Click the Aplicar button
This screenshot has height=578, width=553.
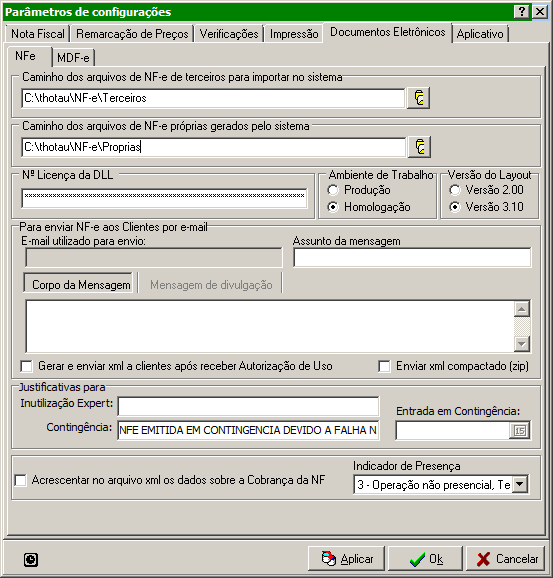[346, 559]
